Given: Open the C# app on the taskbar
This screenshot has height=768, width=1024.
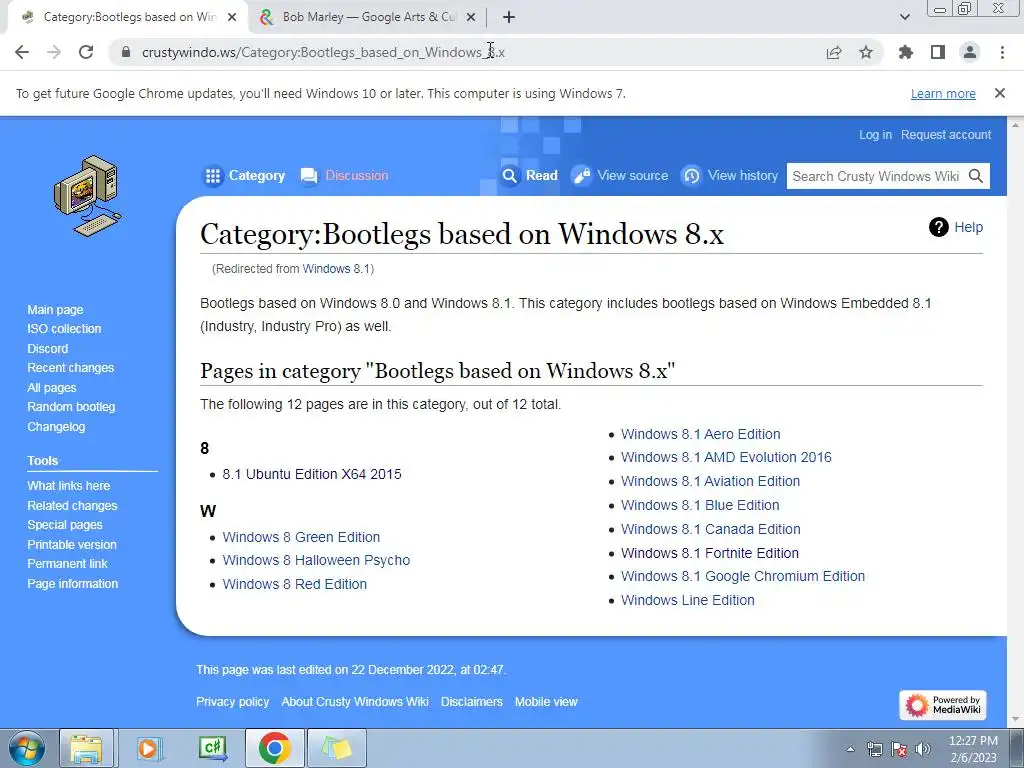Looking at the screenshot, I should (x=212, y=748).
